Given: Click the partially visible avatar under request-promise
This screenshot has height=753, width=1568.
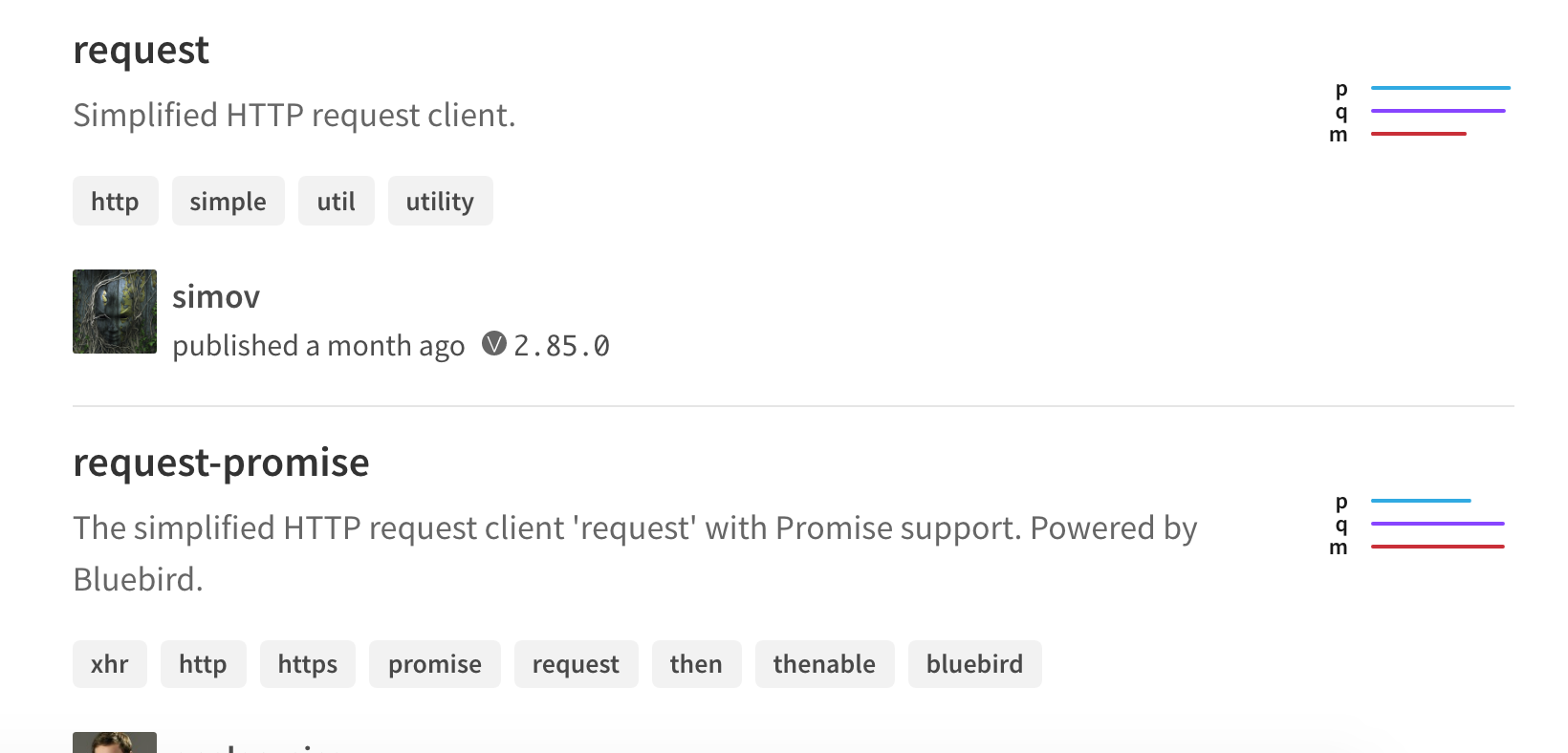Looking at the screenshot, I should pos(115,742).
